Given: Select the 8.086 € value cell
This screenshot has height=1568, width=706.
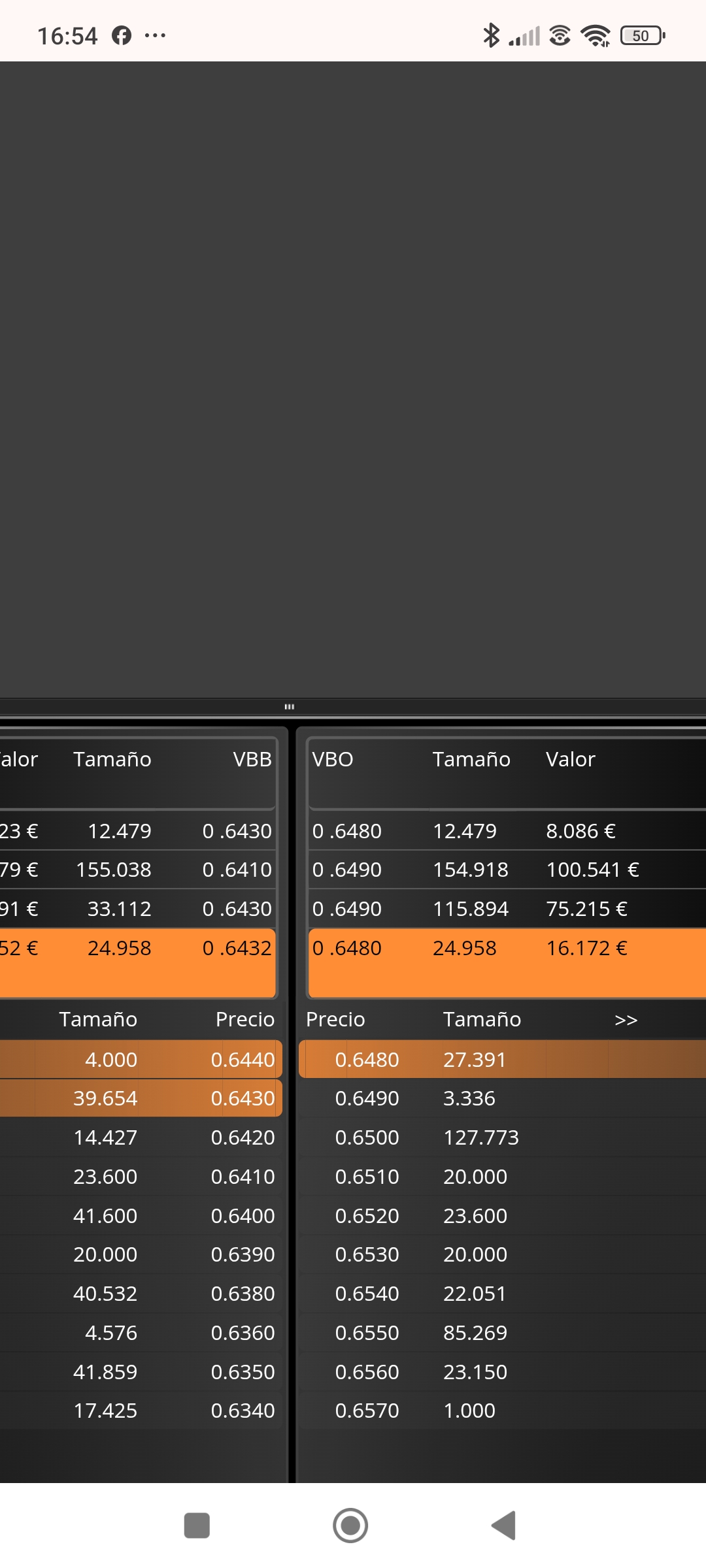Looking at the screenshot, I should [x=581, y=831].
